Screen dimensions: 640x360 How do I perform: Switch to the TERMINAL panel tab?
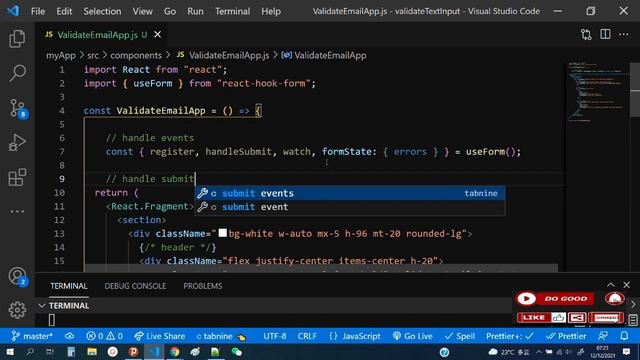69,286
